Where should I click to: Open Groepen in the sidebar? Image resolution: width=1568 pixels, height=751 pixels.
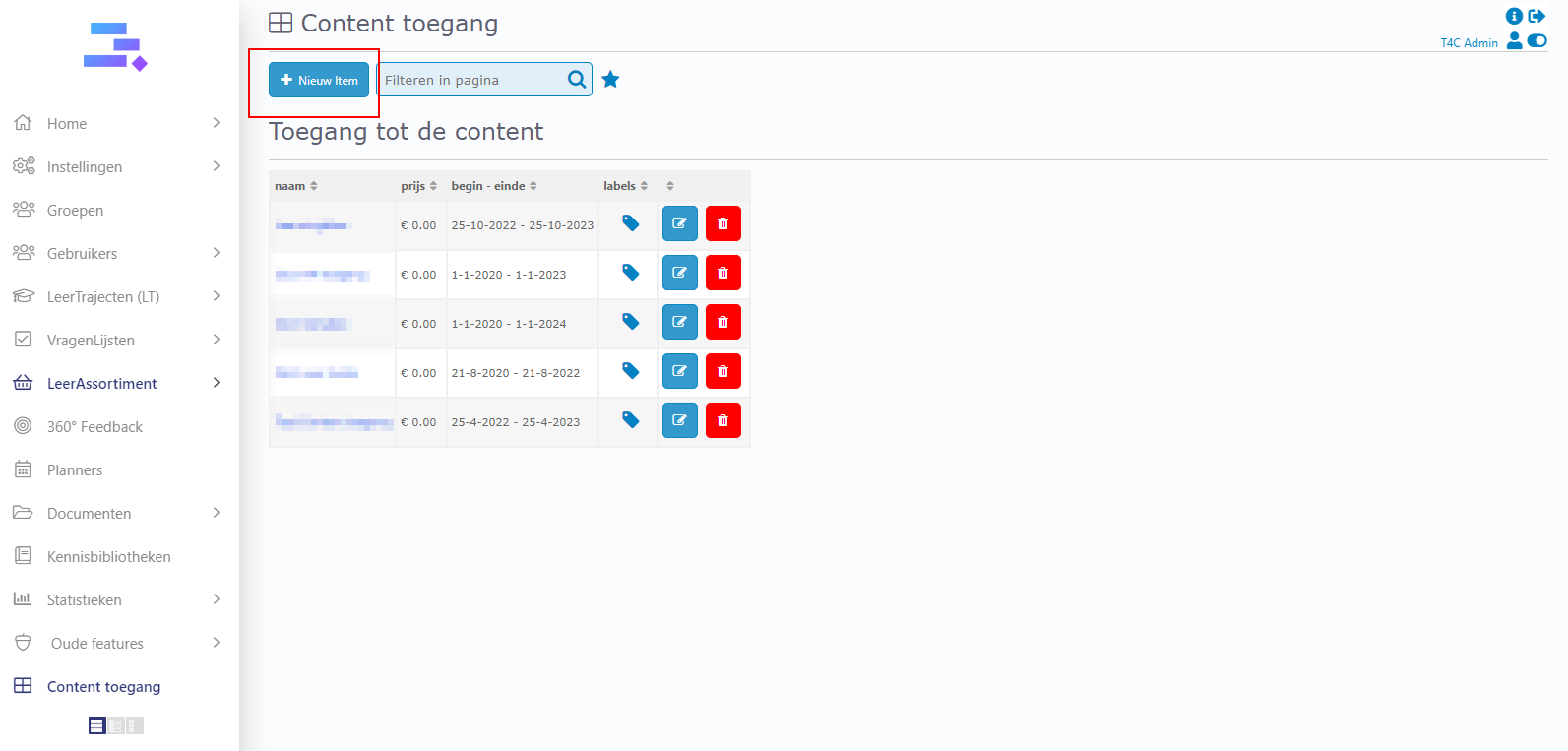tap(75, 210)
